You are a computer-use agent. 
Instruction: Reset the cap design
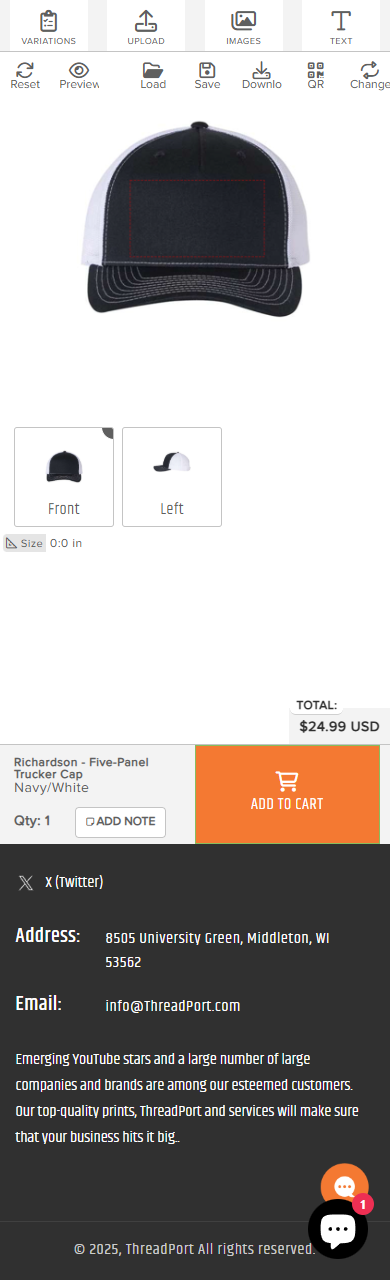click(x=25, y=75)
